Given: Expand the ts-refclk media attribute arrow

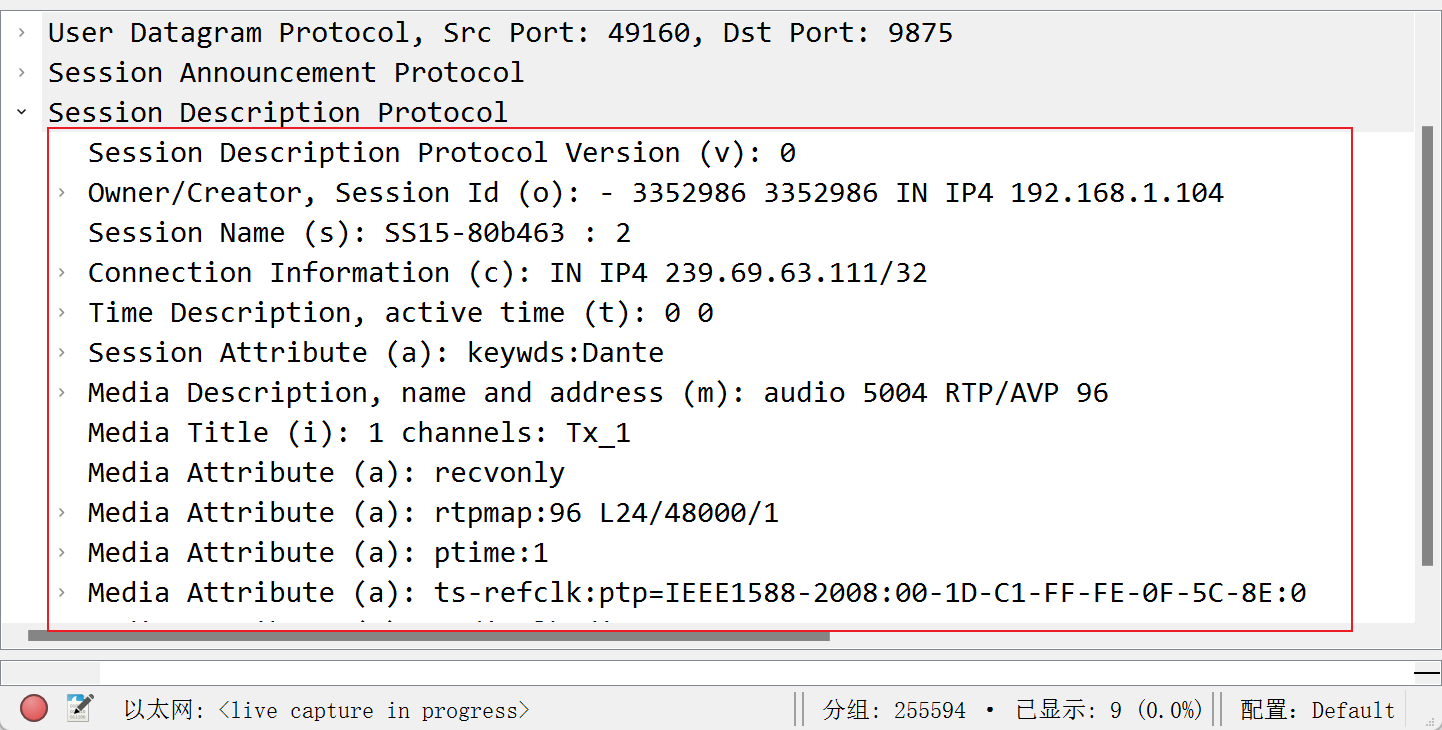Looking at the screenshot, I should [x=62, y=593].
